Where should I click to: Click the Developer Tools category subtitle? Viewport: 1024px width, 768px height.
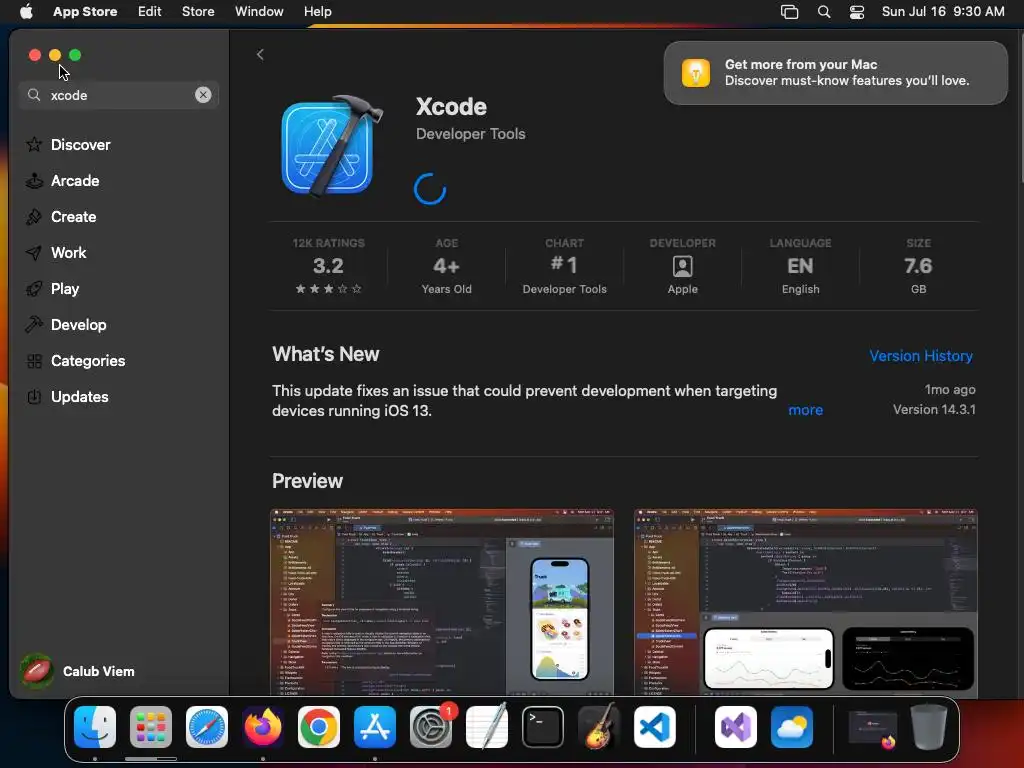(x=470, y=134)
